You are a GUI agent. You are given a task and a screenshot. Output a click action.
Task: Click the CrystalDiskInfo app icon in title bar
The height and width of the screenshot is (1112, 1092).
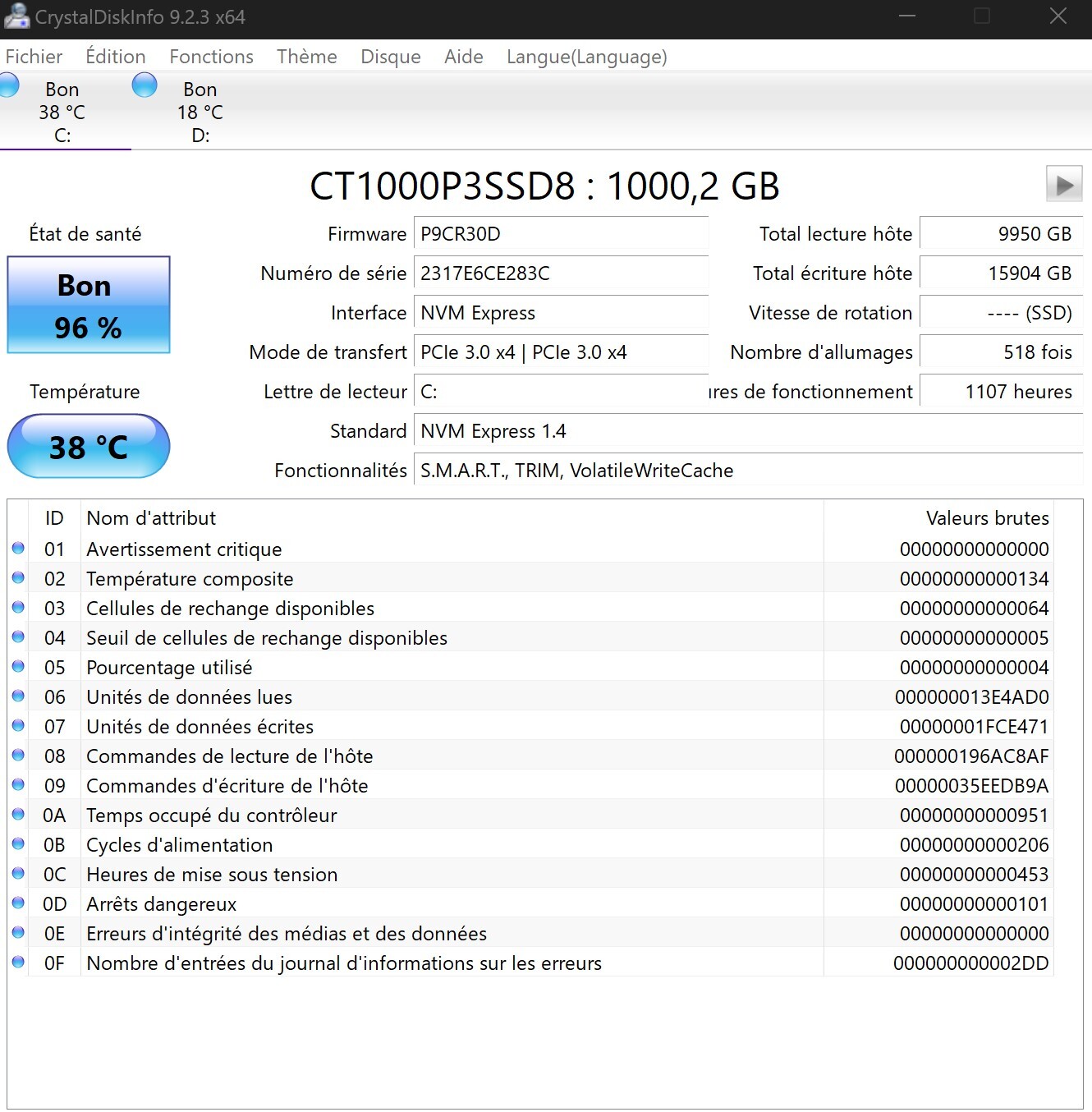coord(16,16)
